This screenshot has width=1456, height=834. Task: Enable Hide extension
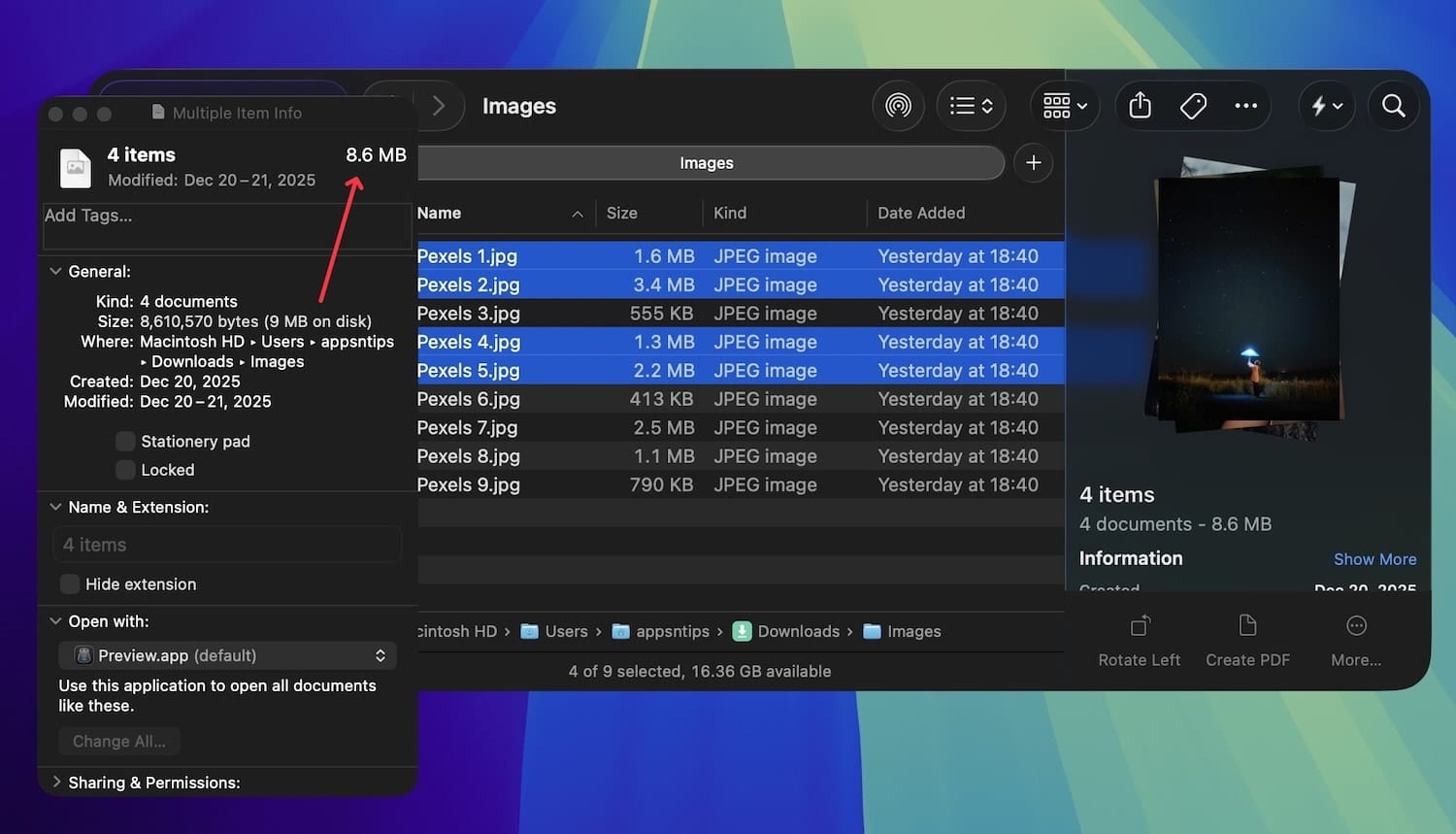(69, 584)
